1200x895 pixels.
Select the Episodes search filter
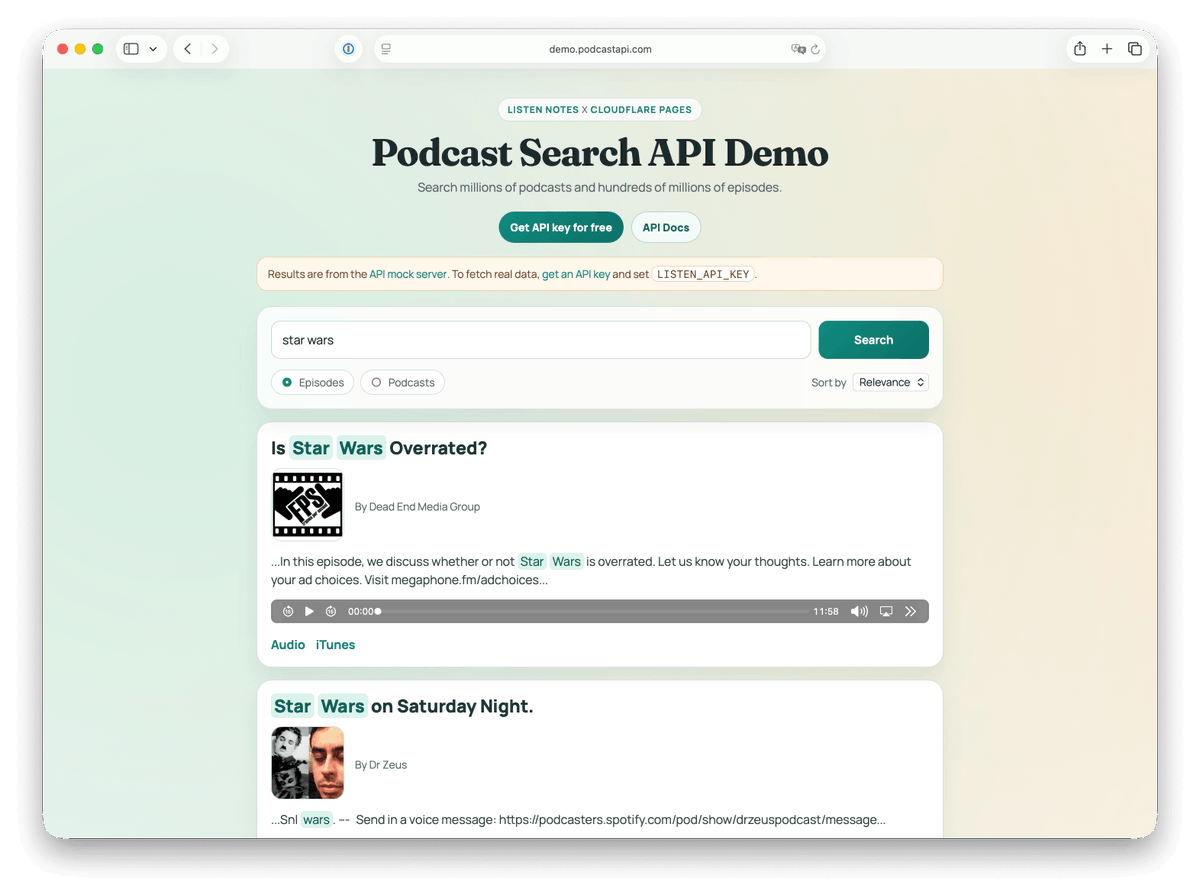coord(312,382)
